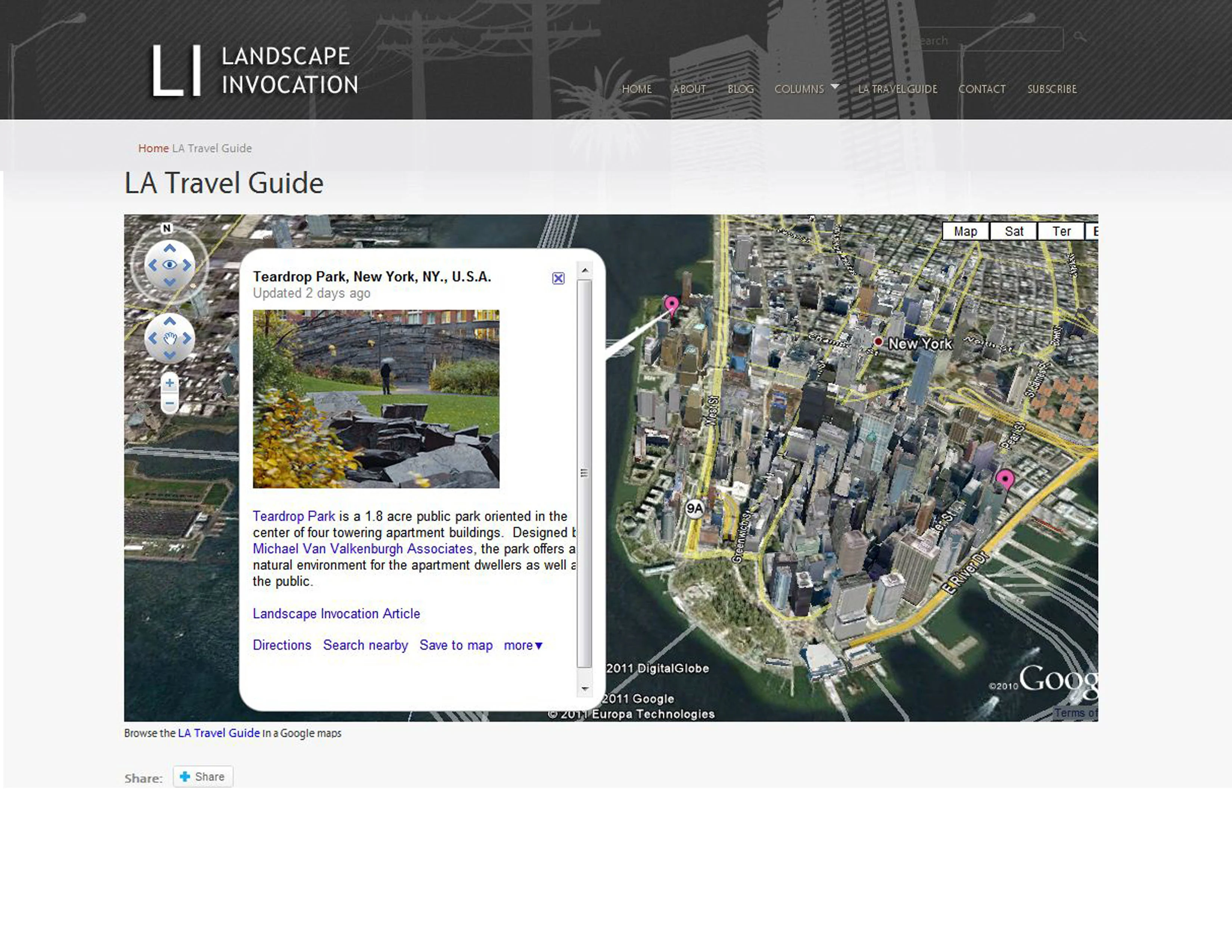Viewport: 1232px width, 952px height.
Task: Click the search magnifier icon in the header
Action: (1080, 37)
